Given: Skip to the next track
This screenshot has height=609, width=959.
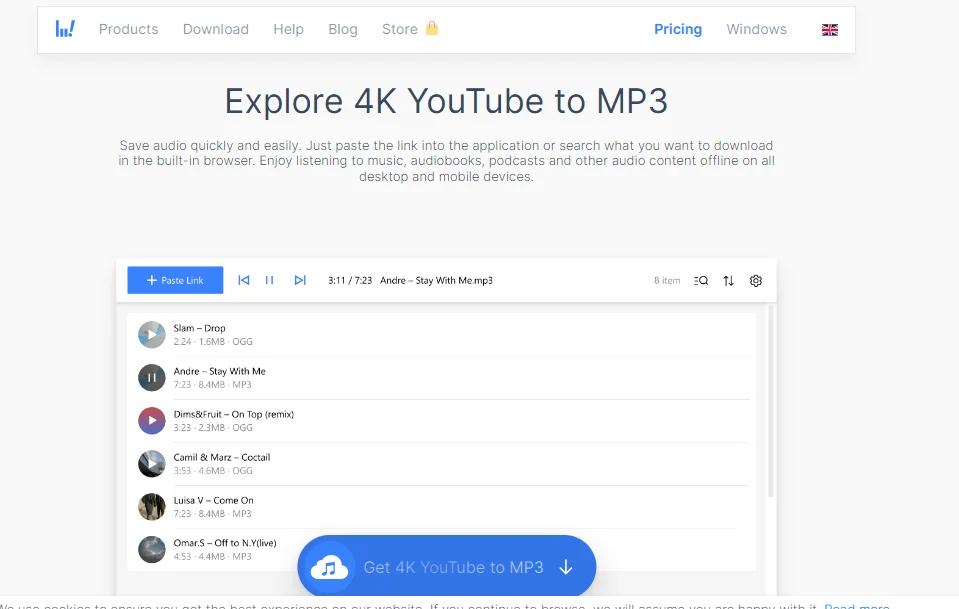Looking at the screenshot, I should [x=300, y=280].
